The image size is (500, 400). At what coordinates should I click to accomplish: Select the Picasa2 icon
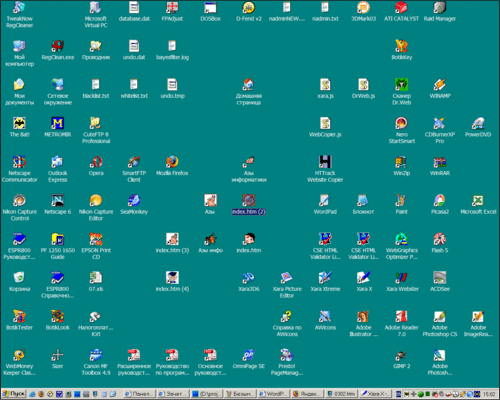point(440,200)
